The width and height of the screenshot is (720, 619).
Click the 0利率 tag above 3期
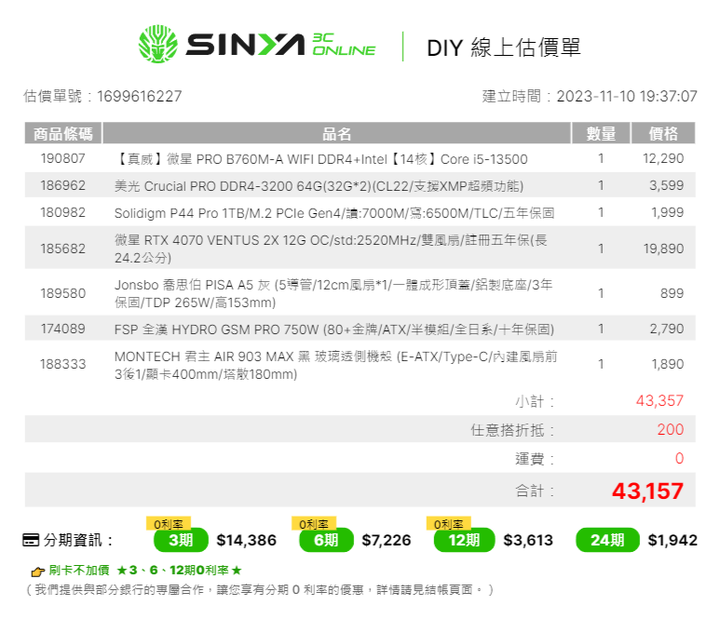pyautogui.click(x=169, y=523)
